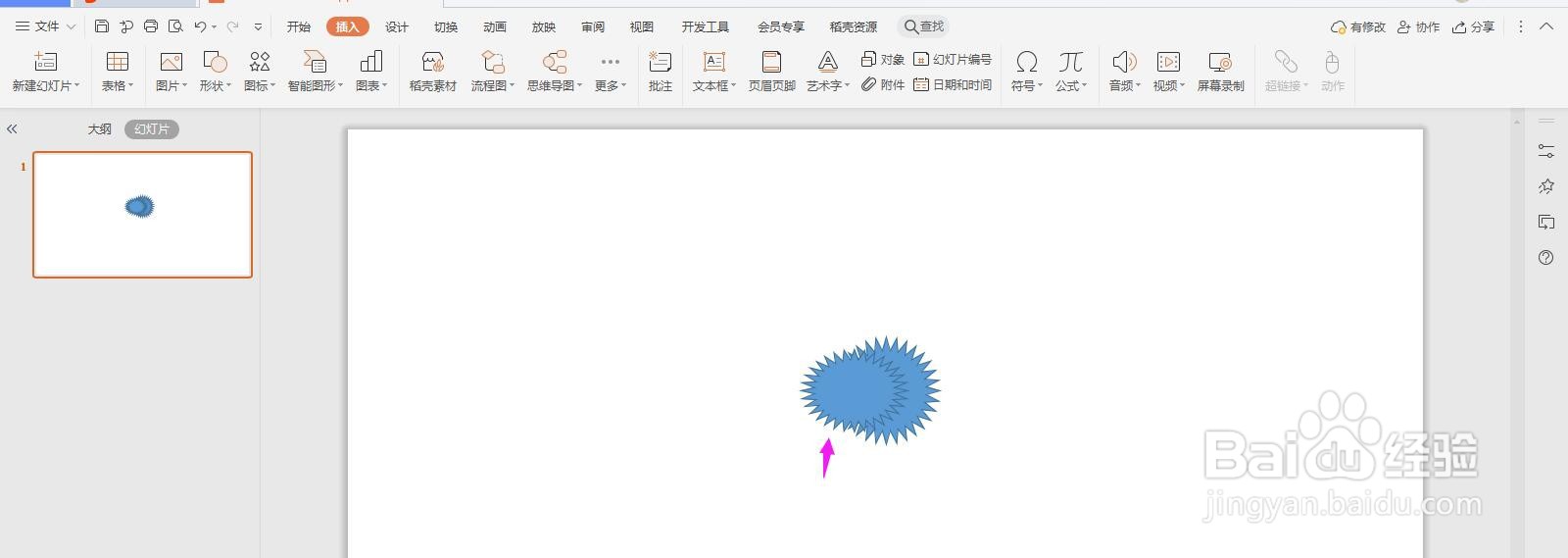Click the vertical scrollbar up arrow
Viewport: 1568px width, 558px height.
(1517, 122)
